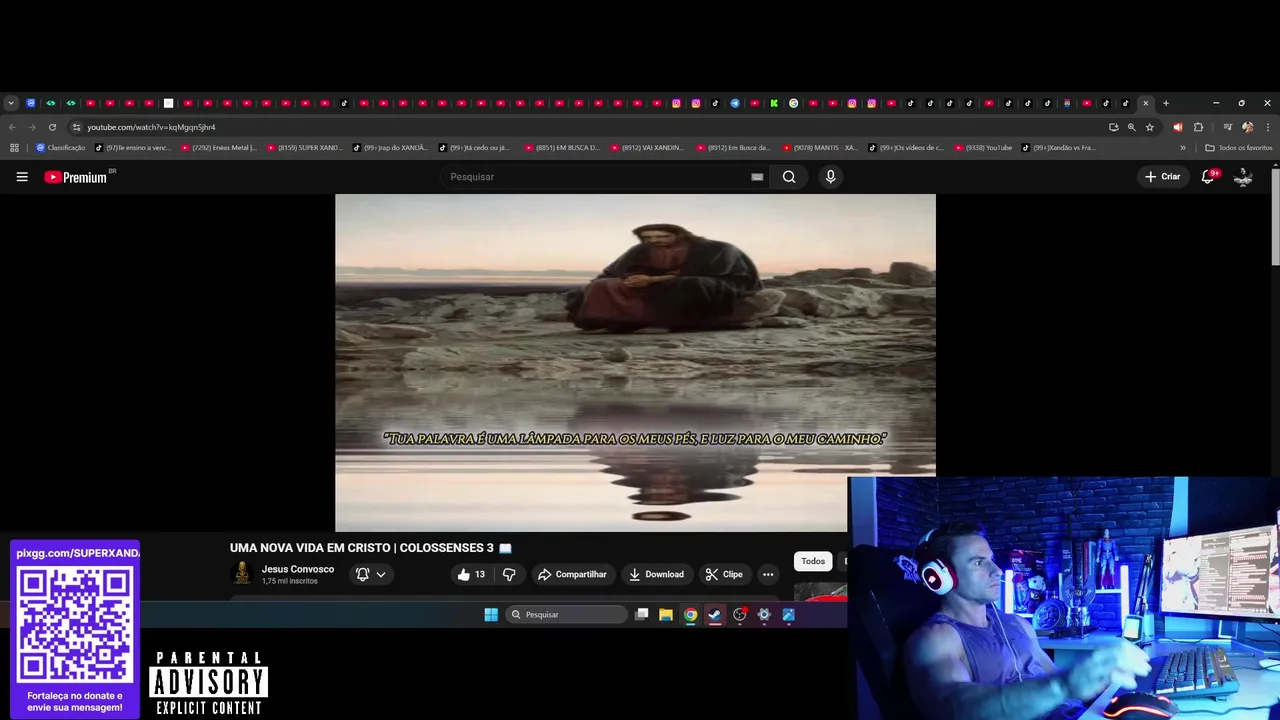
Task: Open Windows Task View icon
Action: 642,615
